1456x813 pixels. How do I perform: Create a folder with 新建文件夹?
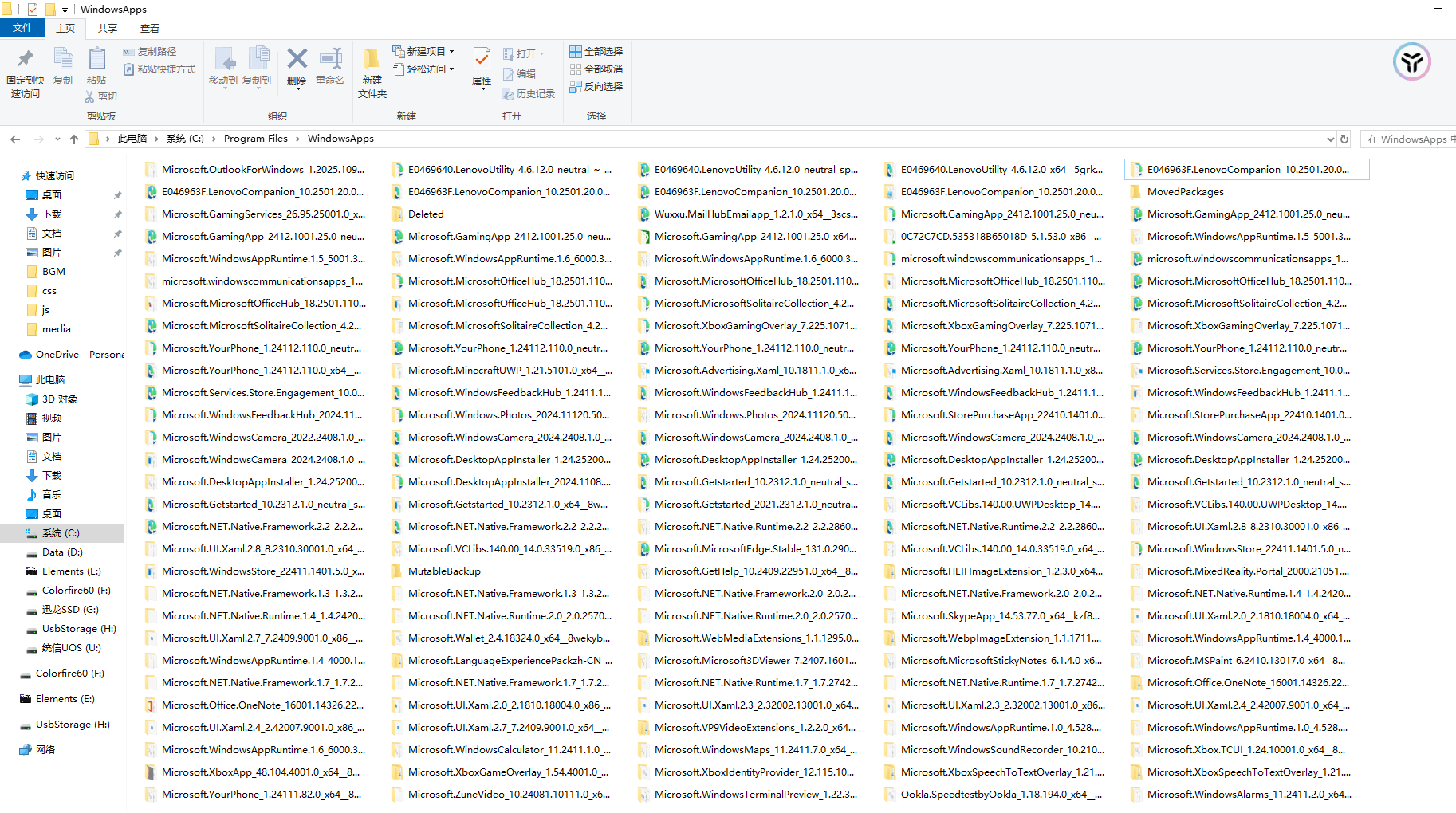click(372, 73)
